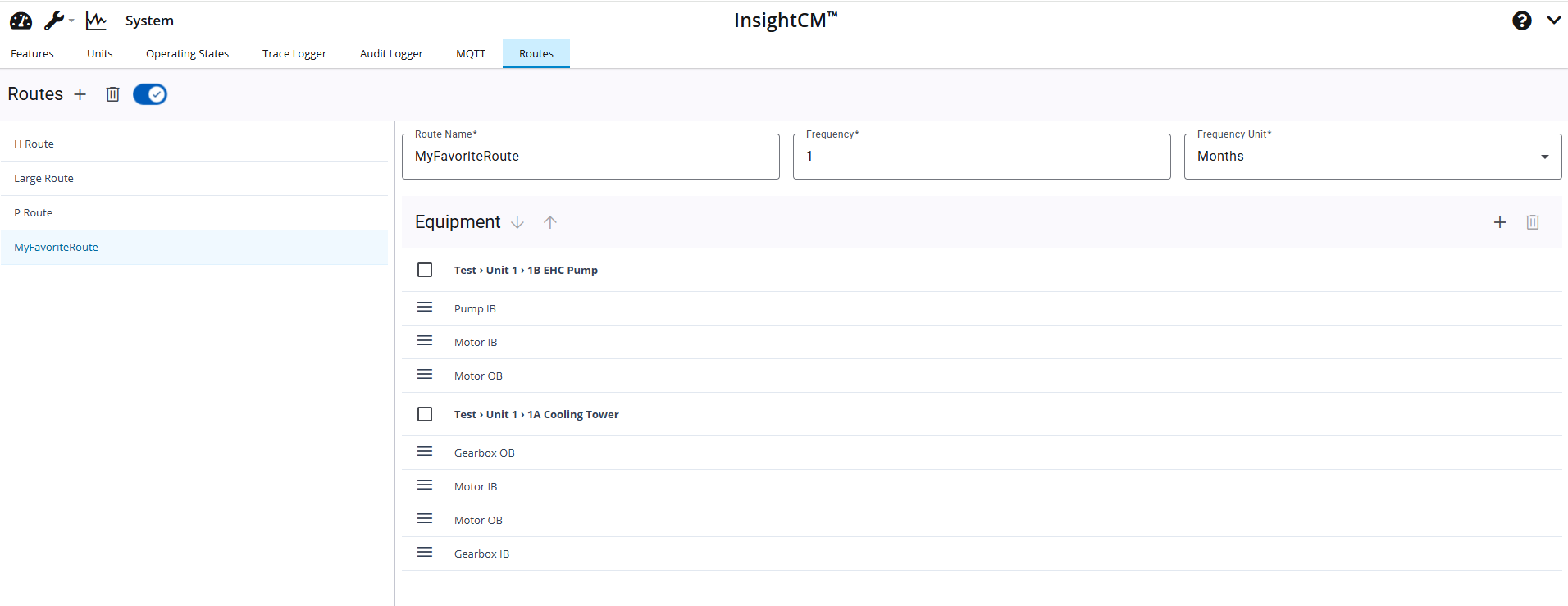The height and width of the screenshot is (606, 1568).
Task: Click the reorder handle for Gearbox OB
Action: [425, 451]
